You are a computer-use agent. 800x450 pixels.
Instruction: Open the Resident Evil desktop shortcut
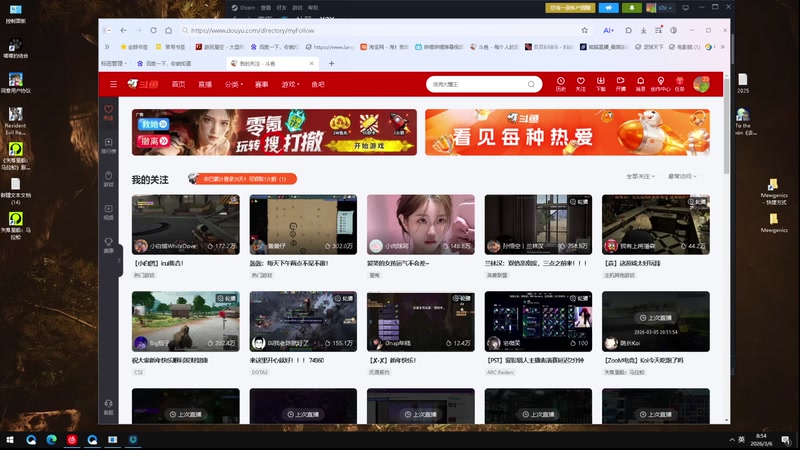tap(15, 121)
